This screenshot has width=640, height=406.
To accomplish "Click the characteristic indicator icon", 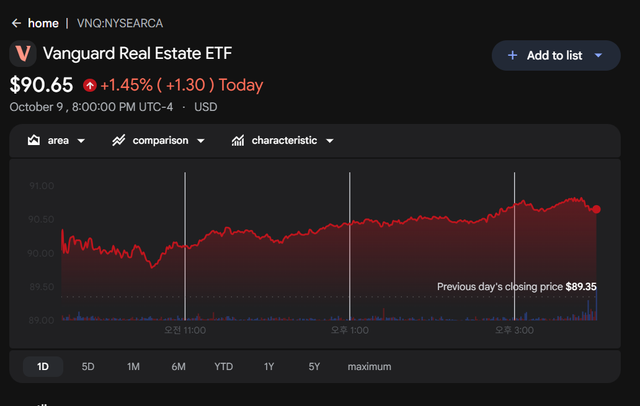I will click(x=238, y=140).
